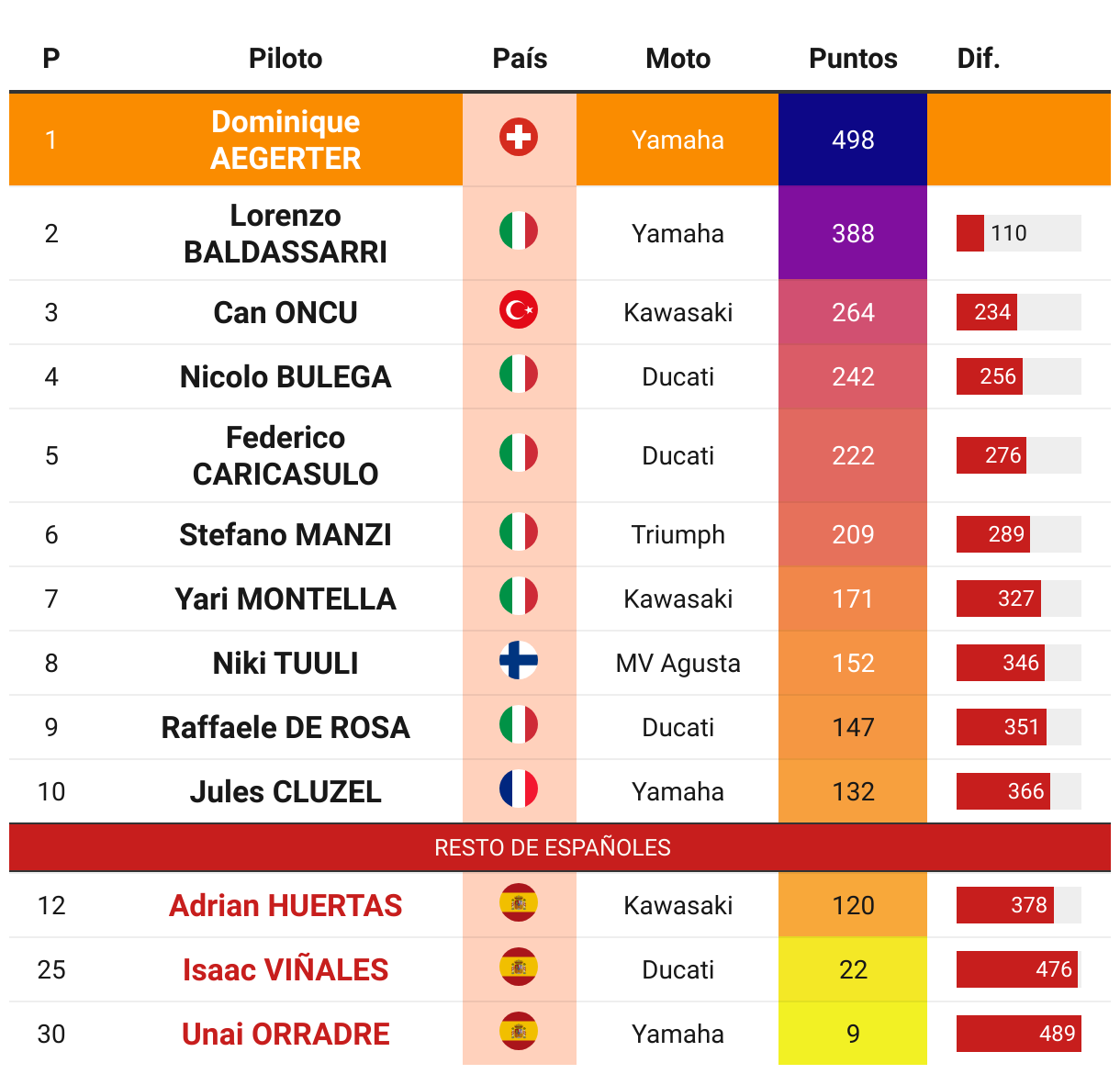Image resolution: width=1120 pixels, height=1074 pixels.
Task: Select the name Dominique AEGERTER
Action: coord(286,140)
